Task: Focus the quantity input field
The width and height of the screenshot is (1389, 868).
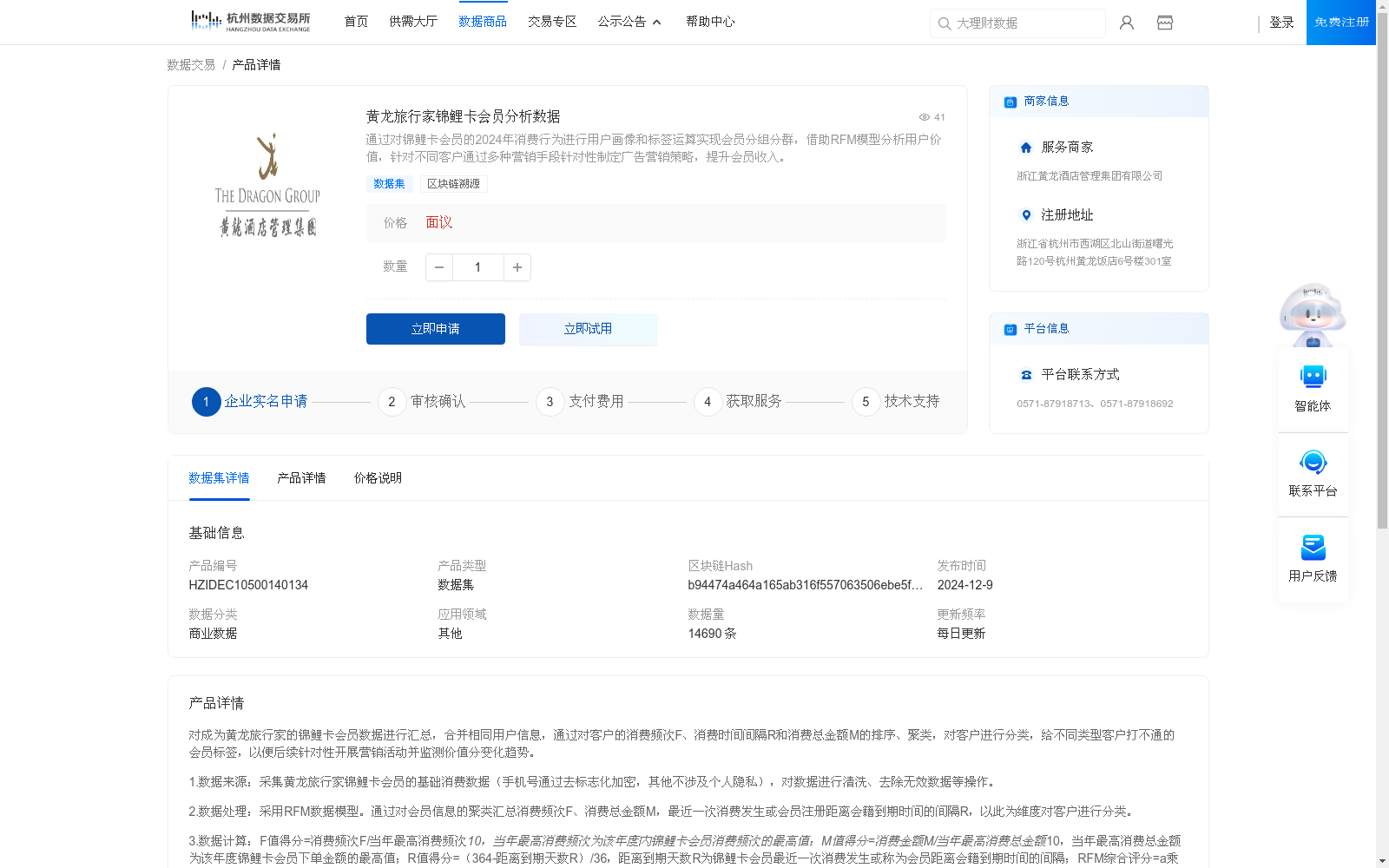Action: (x=478, y=267)
